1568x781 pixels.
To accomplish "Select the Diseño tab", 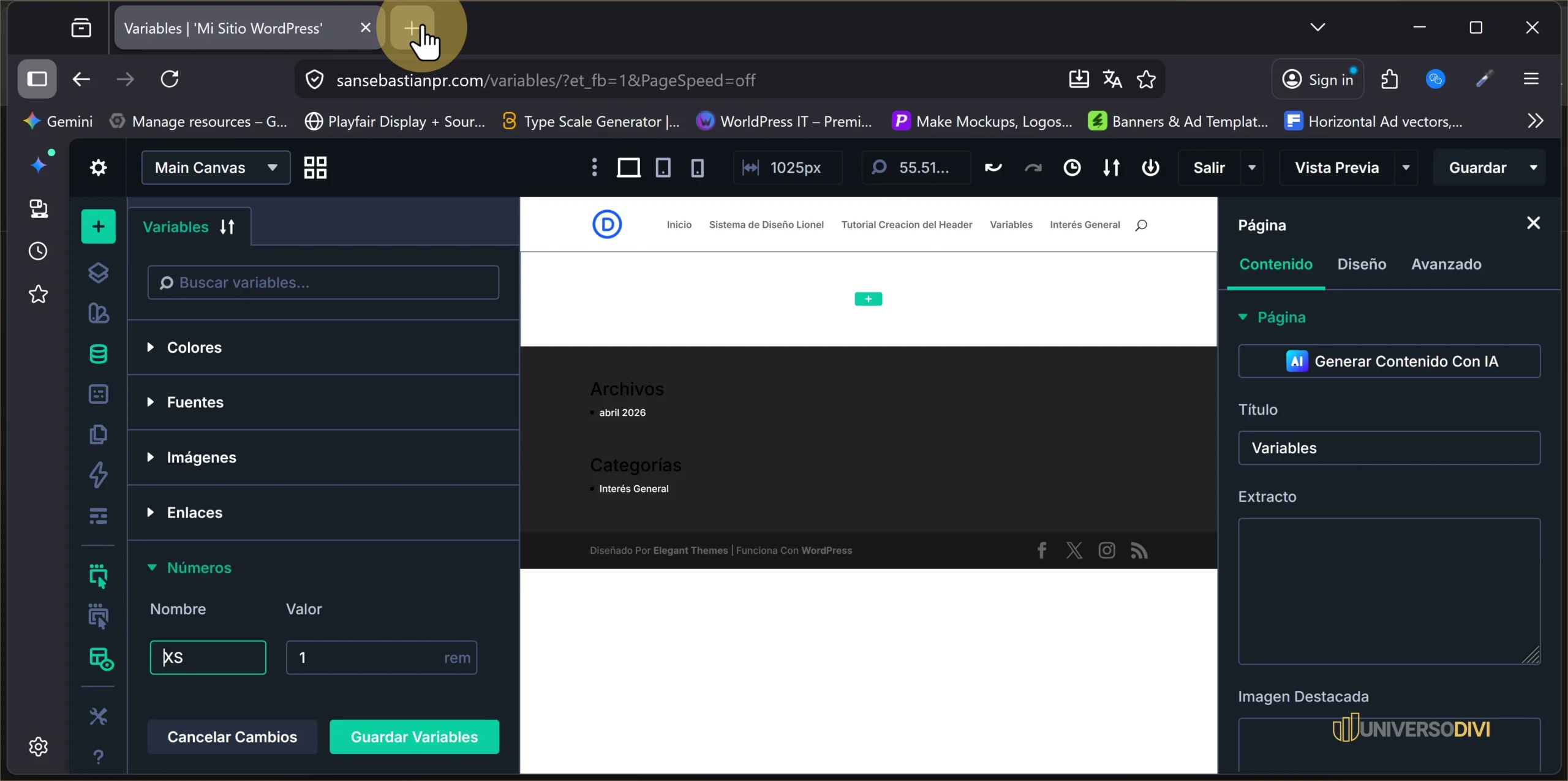I will coord(1362,264).
